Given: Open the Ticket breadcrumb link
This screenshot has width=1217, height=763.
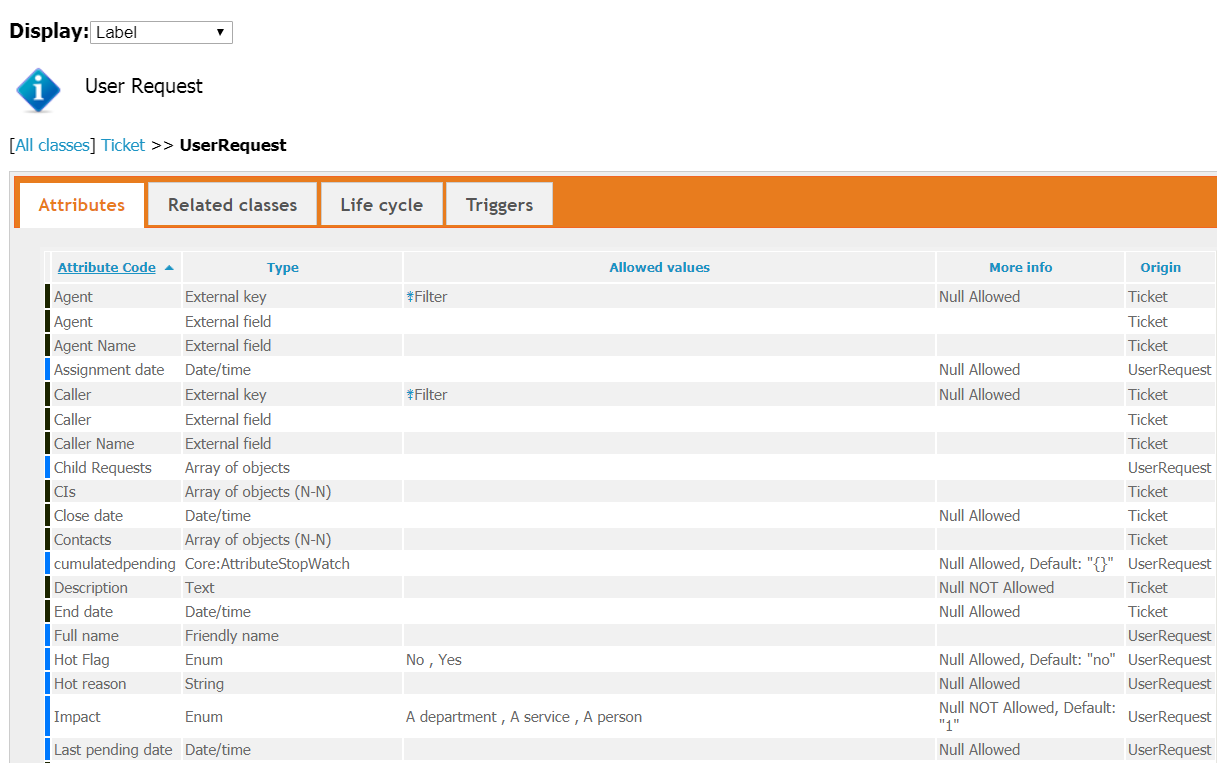Looking at the screenshot, I should pyautogui.click(x=123, y=145).
